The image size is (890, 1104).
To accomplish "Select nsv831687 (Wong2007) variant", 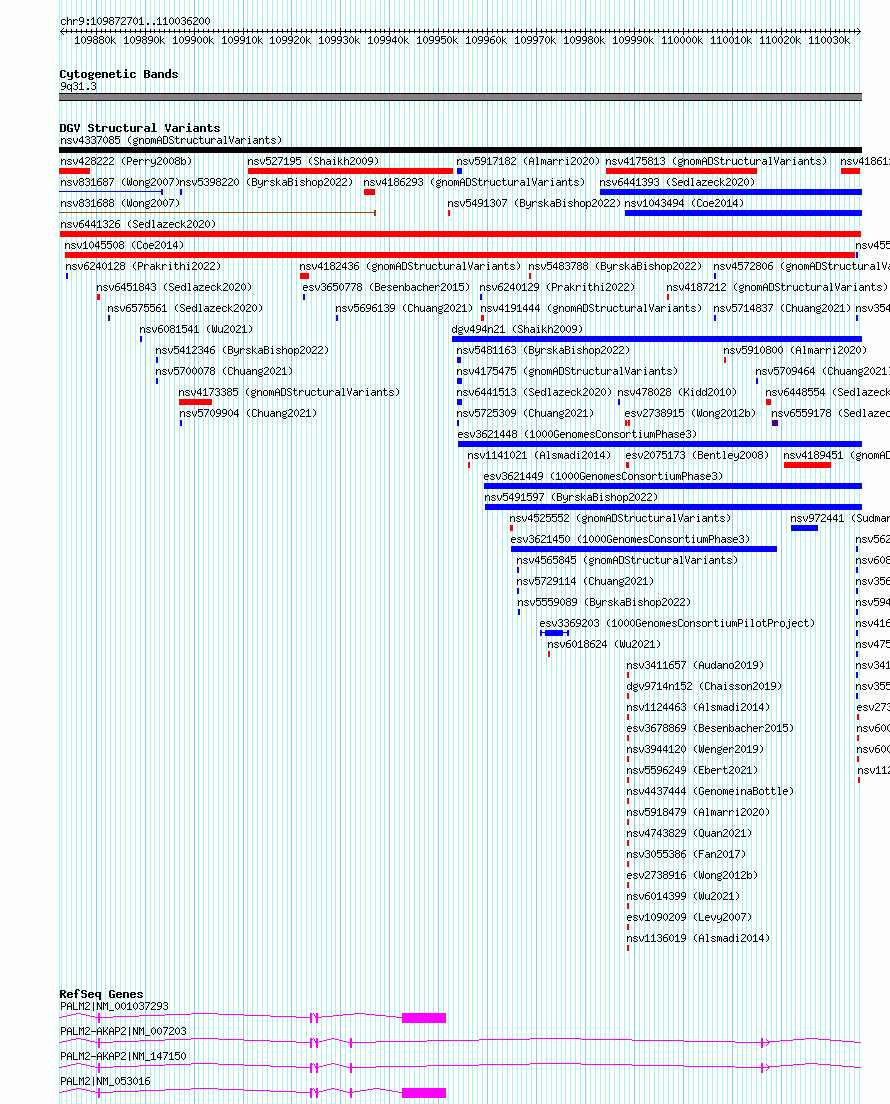I will tap(118, 183).
